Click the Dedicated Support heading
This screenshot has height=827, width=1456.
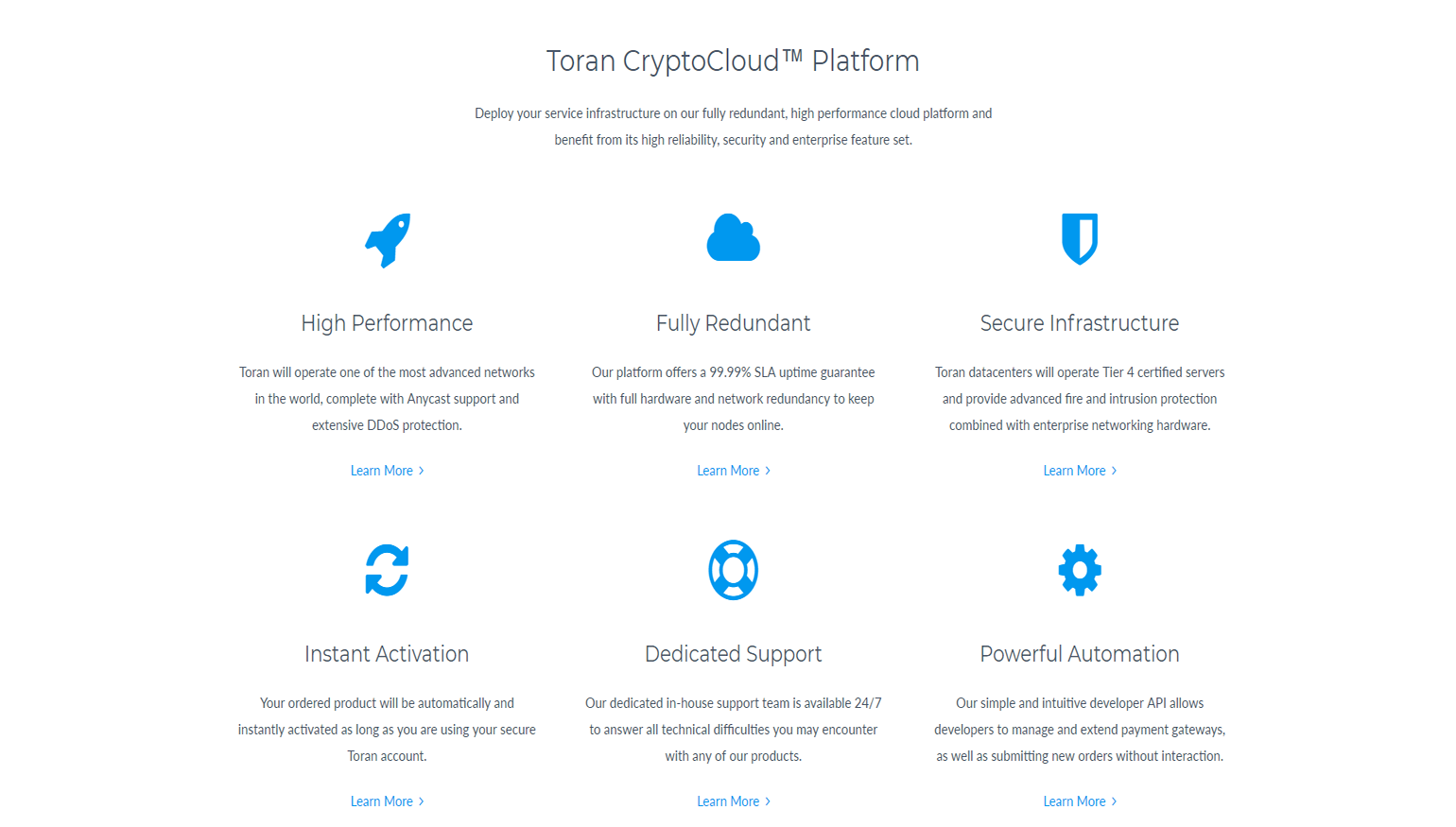[x=734, y=654]
